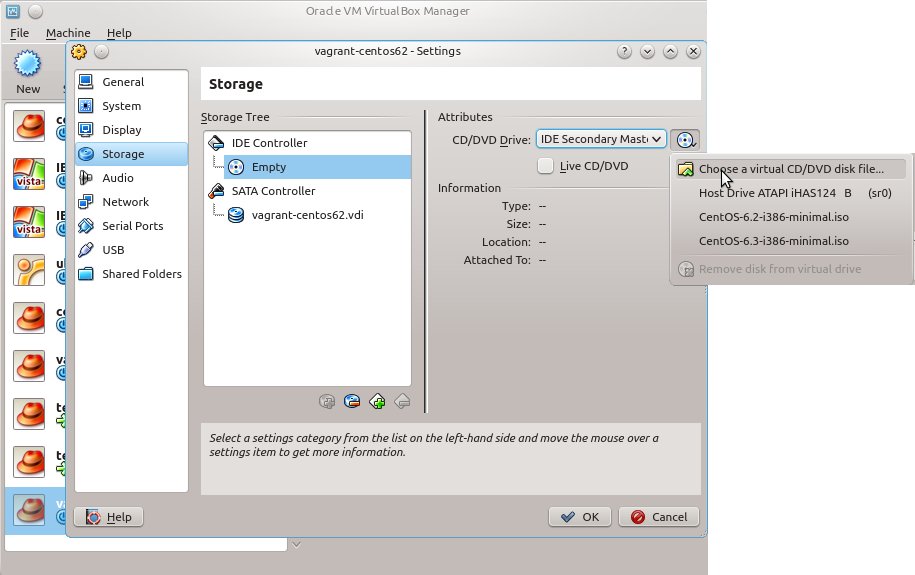
Task: Click the settings dialog help question-mark button
Action: pos(624,51)
